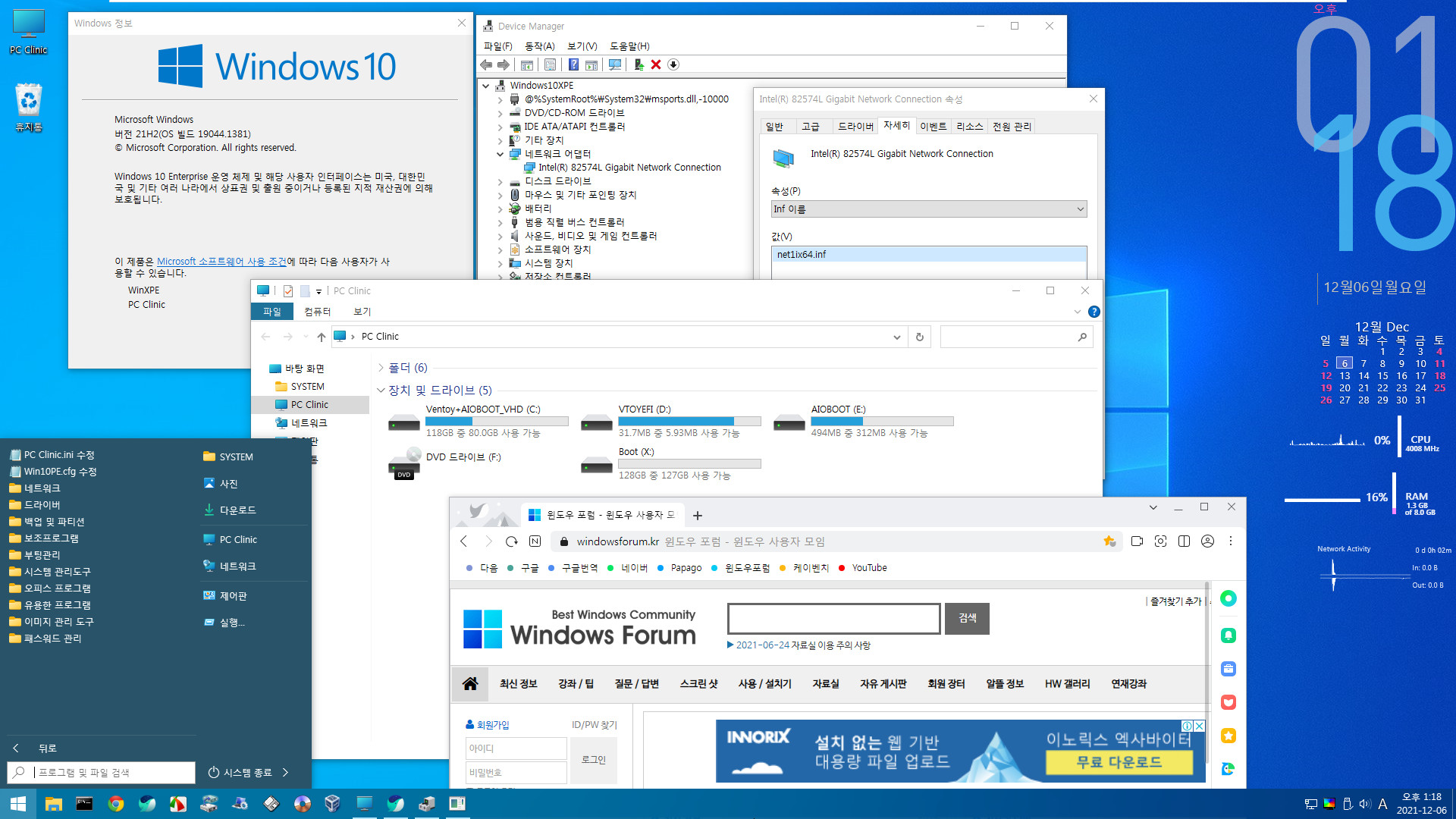The image size is (1456, 819).
Task: Click the Device Manager disable device icon
Action: point(674,65)
